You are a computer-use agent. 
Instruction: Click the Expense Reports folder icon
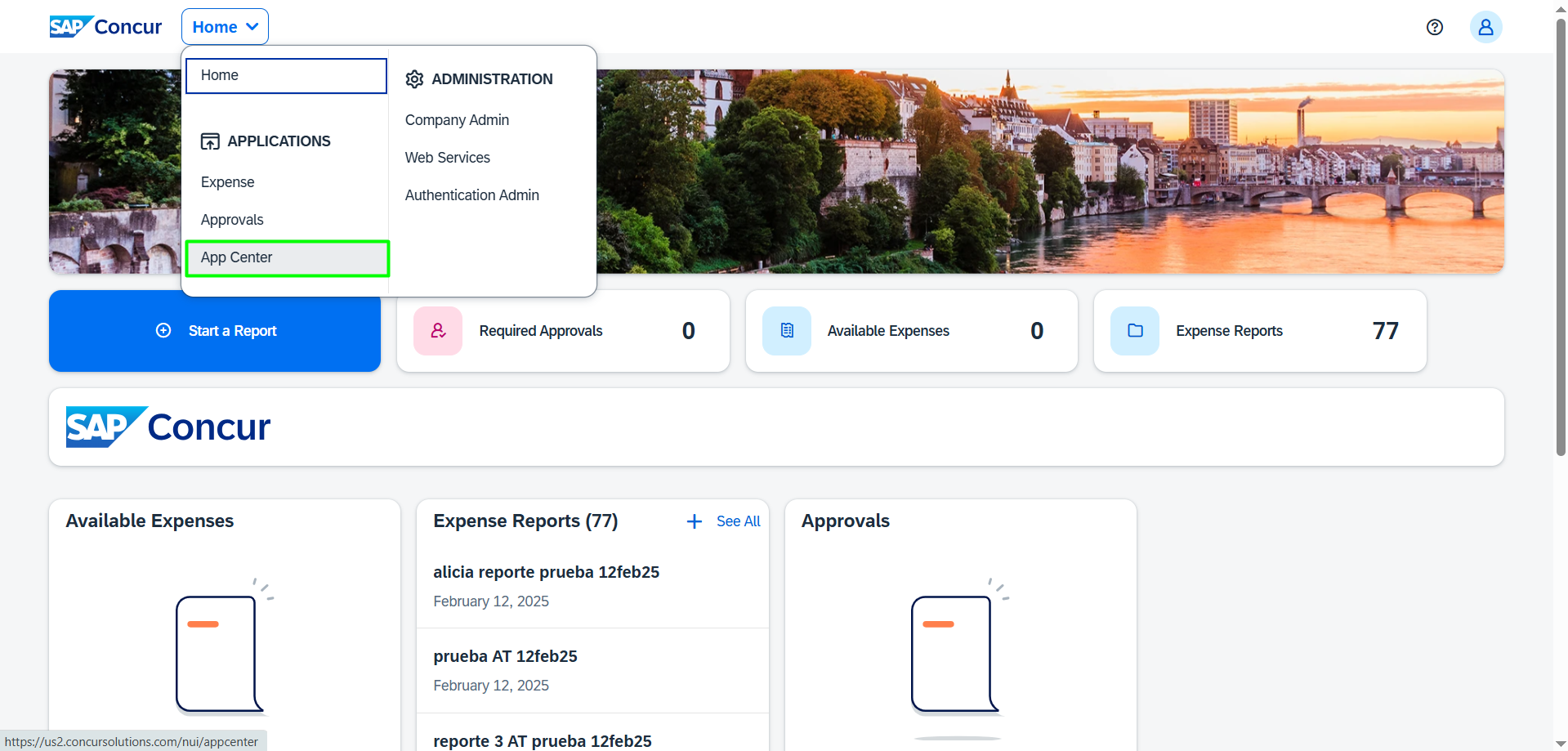(1134, 331)
